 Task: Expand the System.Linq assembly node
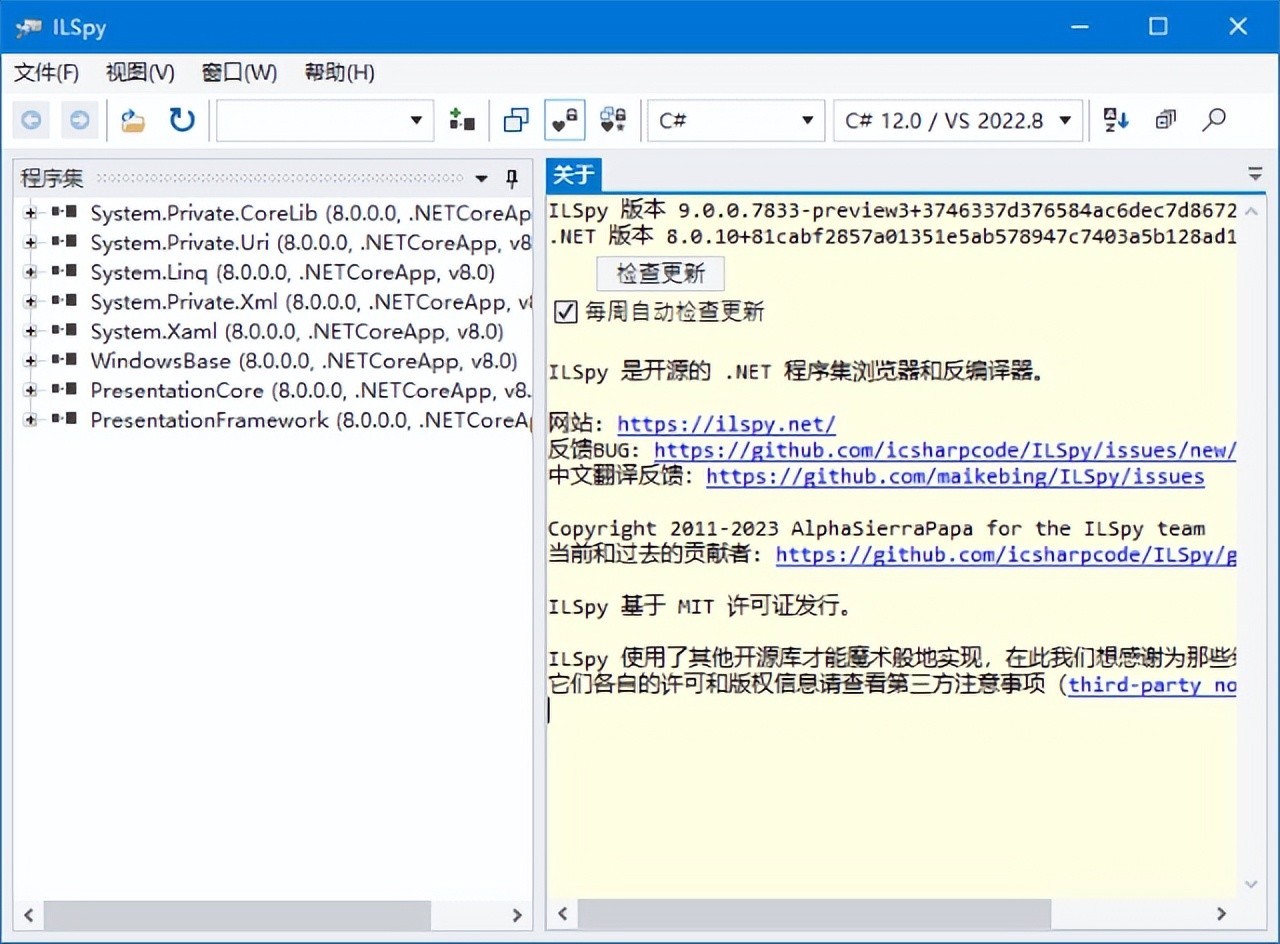(28, 272)
